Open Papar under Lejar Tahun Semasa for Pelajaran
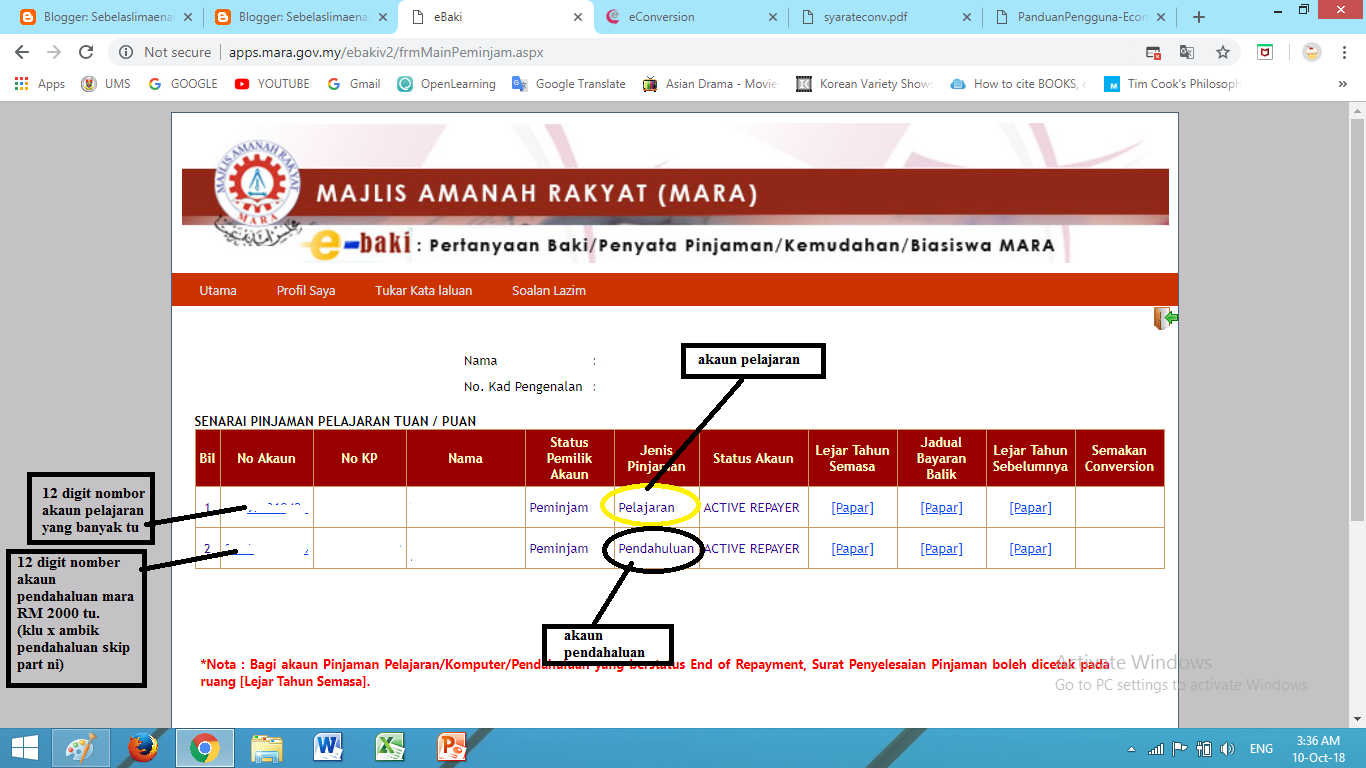This screenshot has width=1366, height=768. [852, 508]
